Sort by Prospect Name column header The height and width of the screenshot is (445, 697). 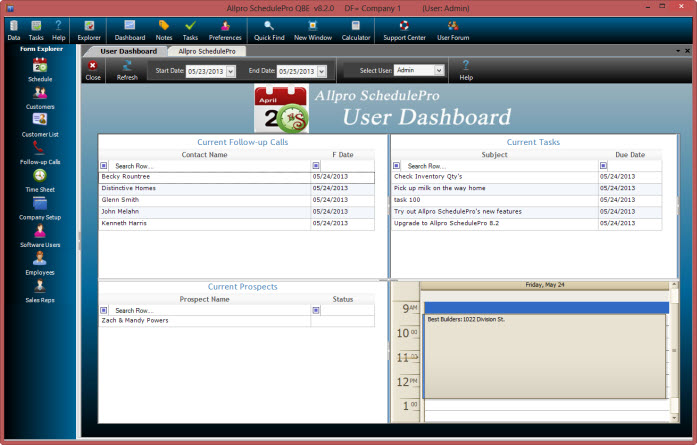coord(204,299)
